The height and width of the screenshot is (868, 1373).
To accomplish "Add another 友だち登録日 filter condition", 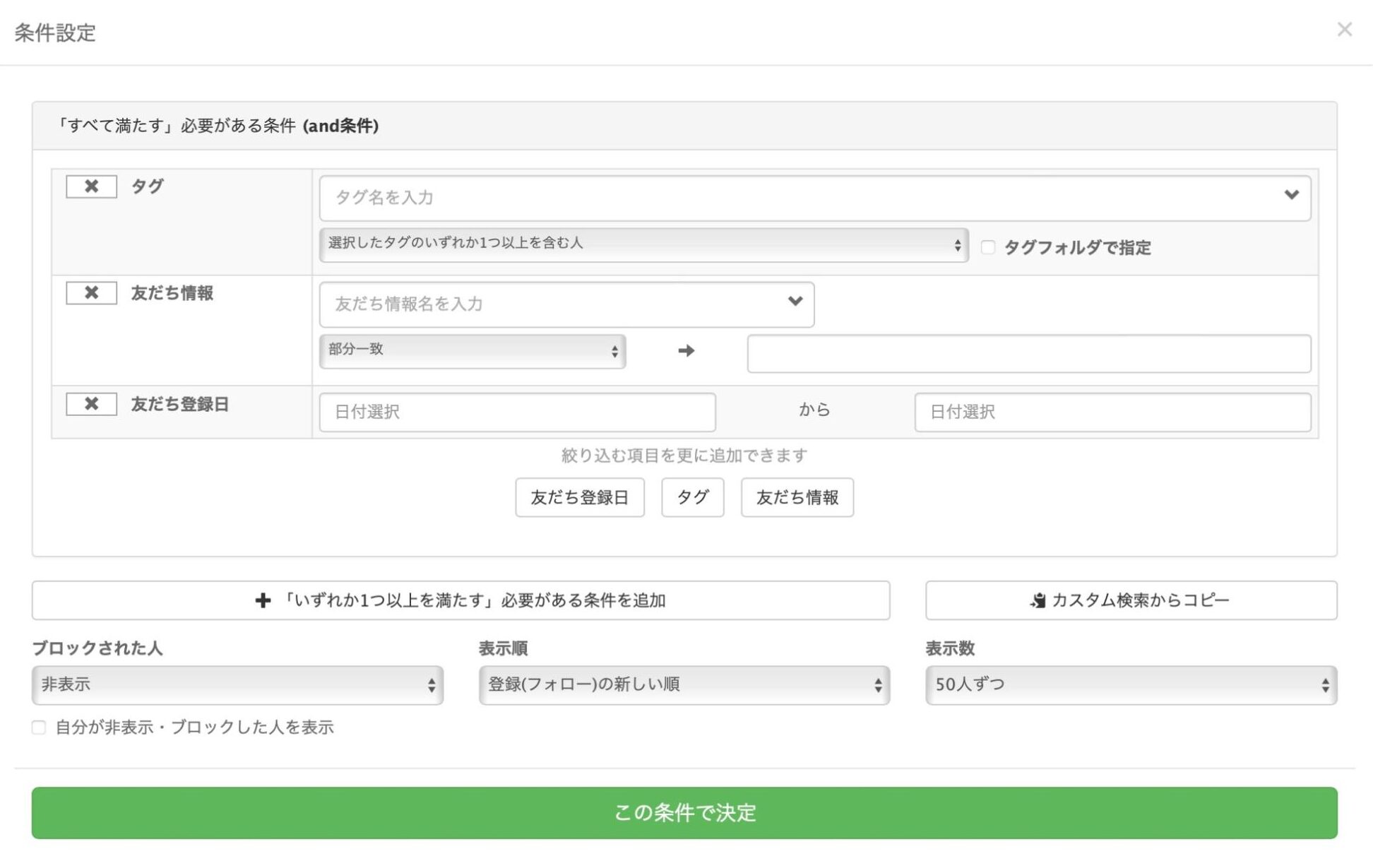I will (x=579, y=497).
